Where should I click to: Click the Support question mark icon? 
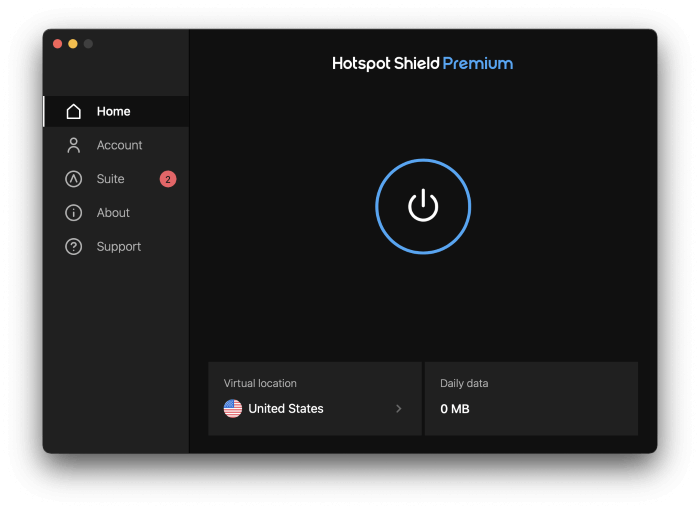[x=74, y=247]
